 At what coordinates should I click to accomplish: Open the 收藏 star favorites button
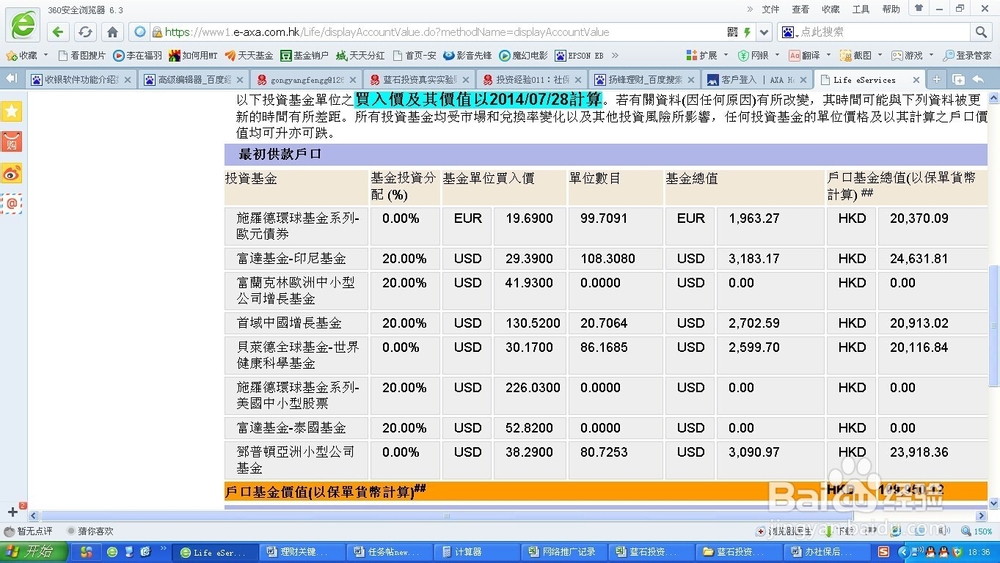tap(22, 55)
